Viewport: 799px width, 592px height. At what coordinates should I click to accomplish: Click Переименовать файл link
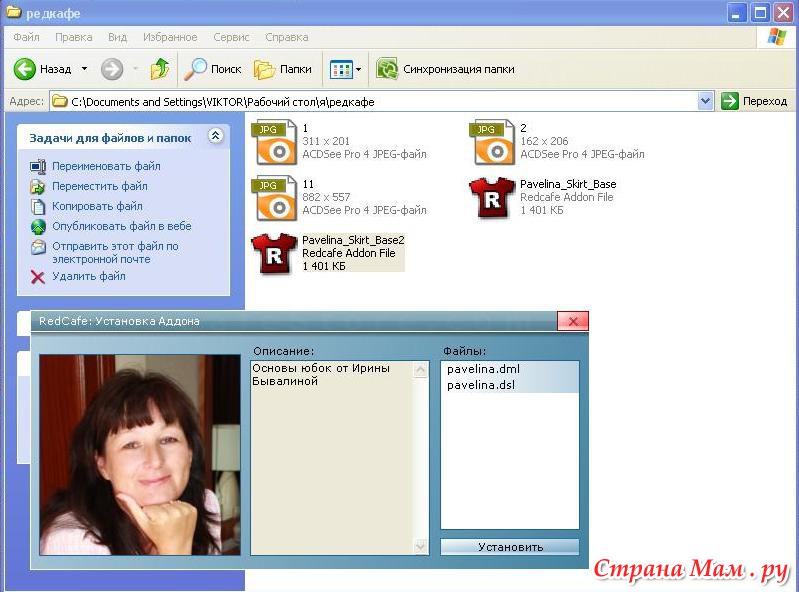tap(106, 166)
